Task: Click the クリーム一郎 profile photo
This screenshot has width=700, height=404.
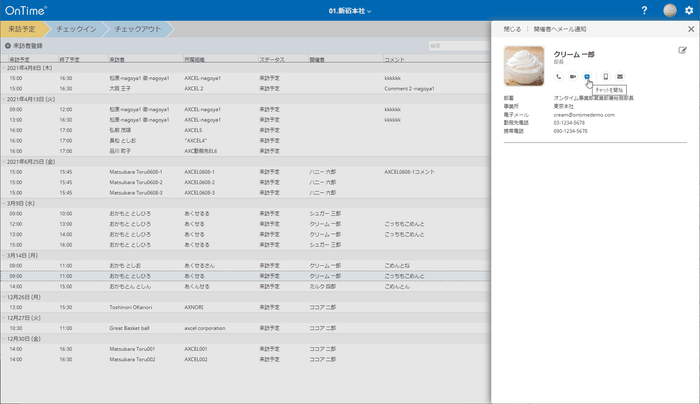Action: 526,65
